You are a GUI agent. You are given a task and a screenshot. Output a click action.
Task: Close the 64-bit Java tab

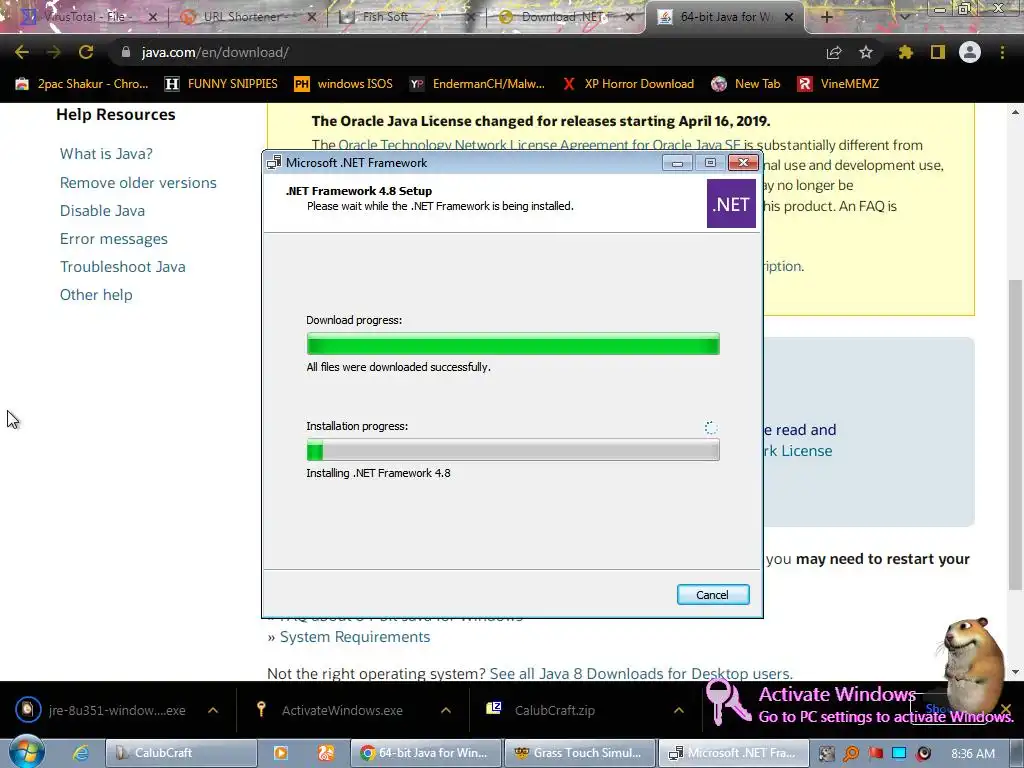[x=789, y=17]
